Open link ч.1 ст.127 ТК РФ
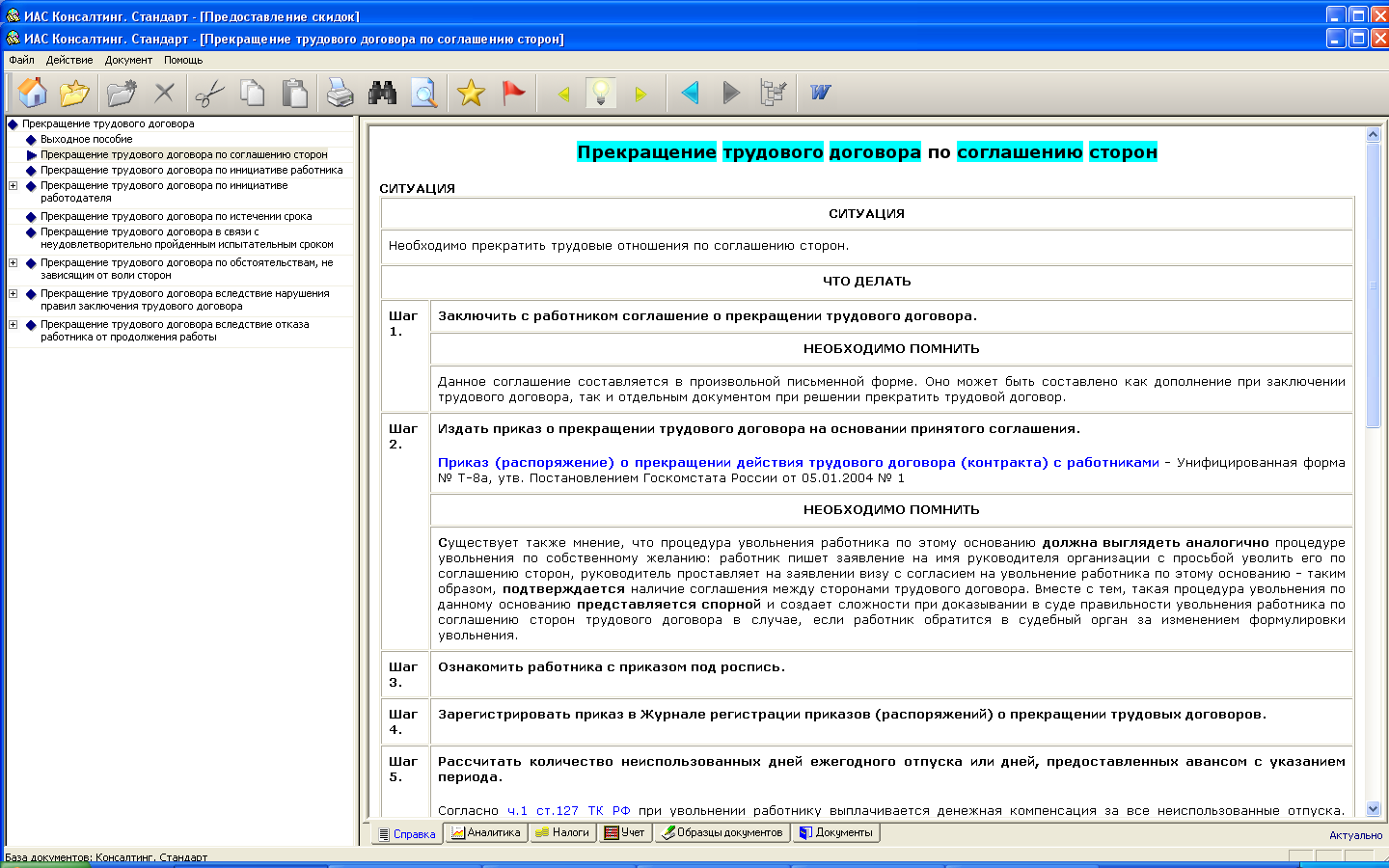 click(568, 810)
